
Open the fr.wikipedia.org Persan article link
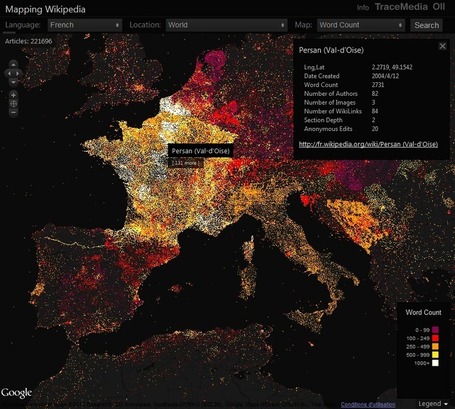(x=368, y=144)
